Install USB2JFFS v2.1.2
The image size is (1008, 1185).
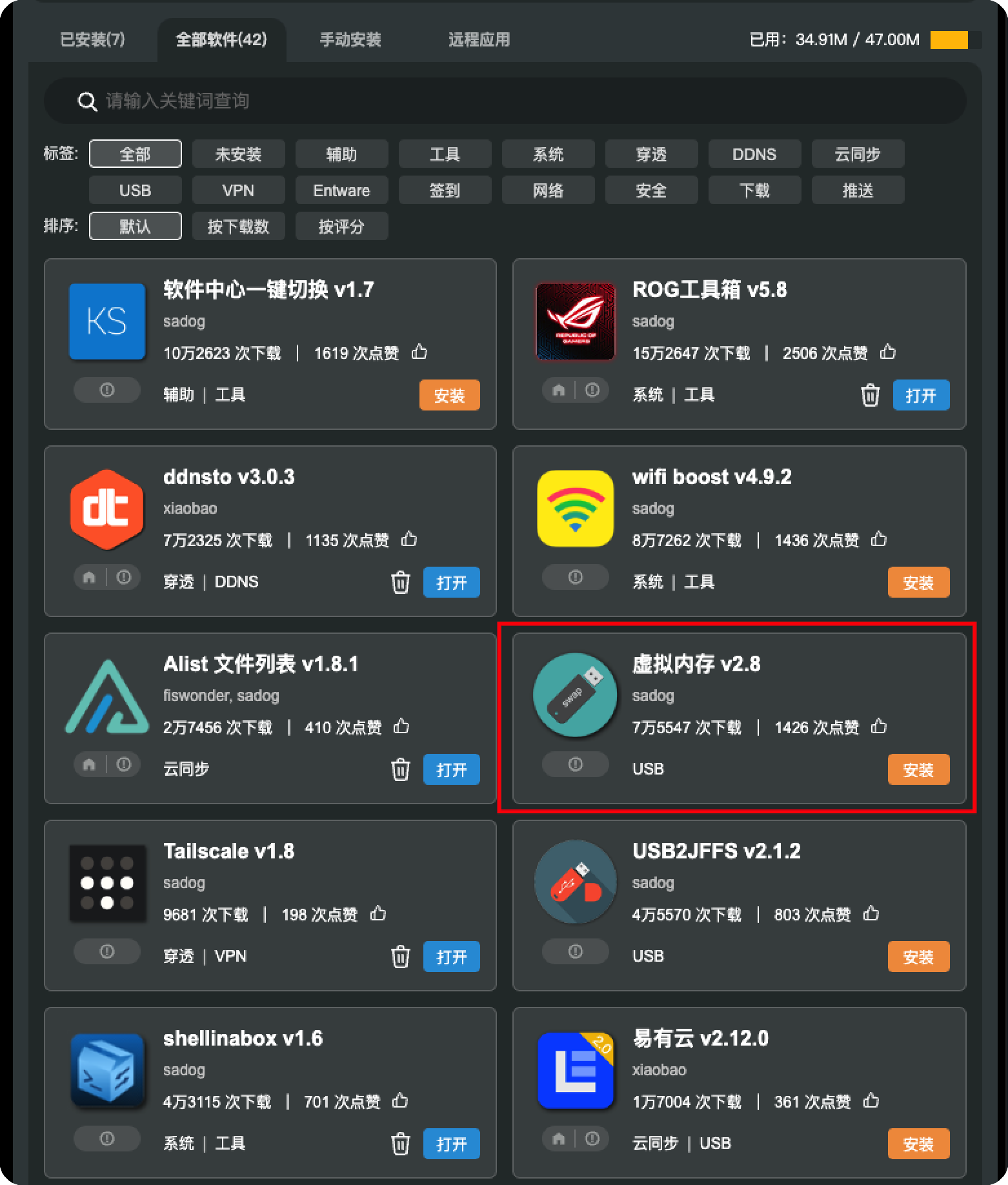pyautogui.click(x=919, y=957)
